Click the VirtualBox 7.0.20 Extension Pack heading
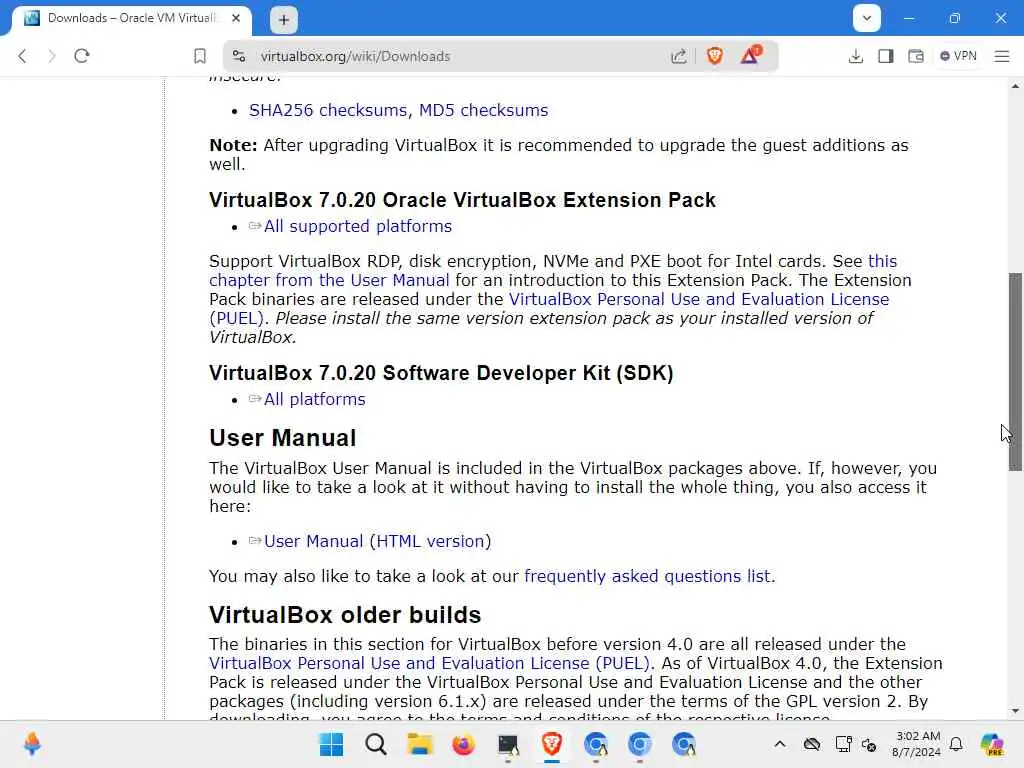The height and width of the screenshot is (768, 1024). [x=462, y=200]
